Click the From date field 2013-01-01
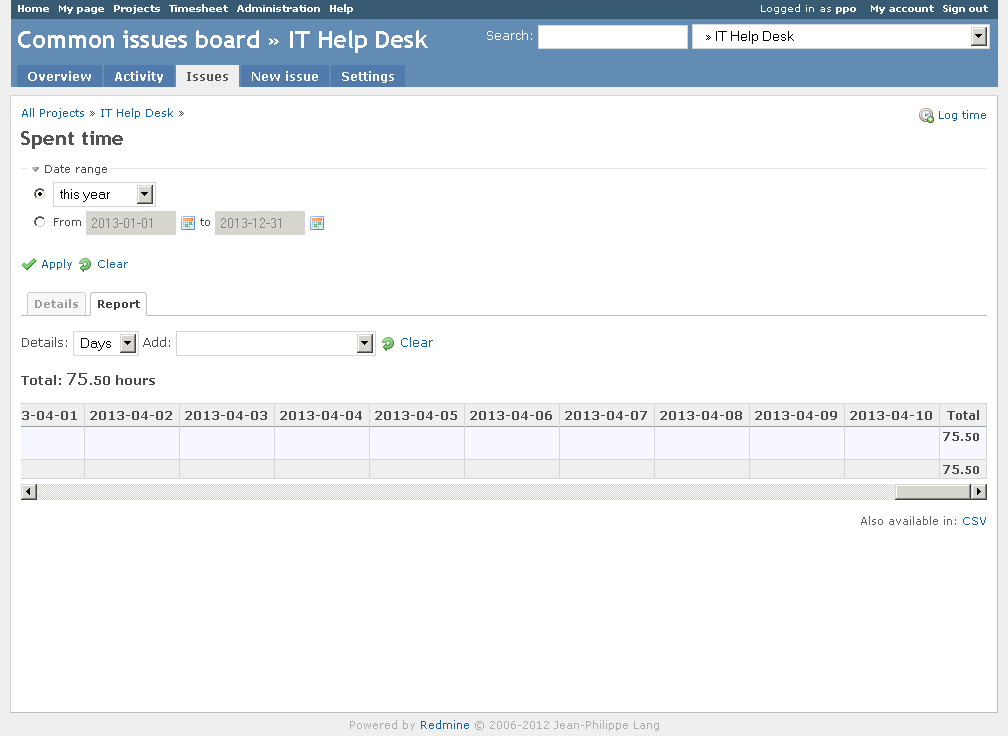1008x736 pixels. [x=130, y=223]
